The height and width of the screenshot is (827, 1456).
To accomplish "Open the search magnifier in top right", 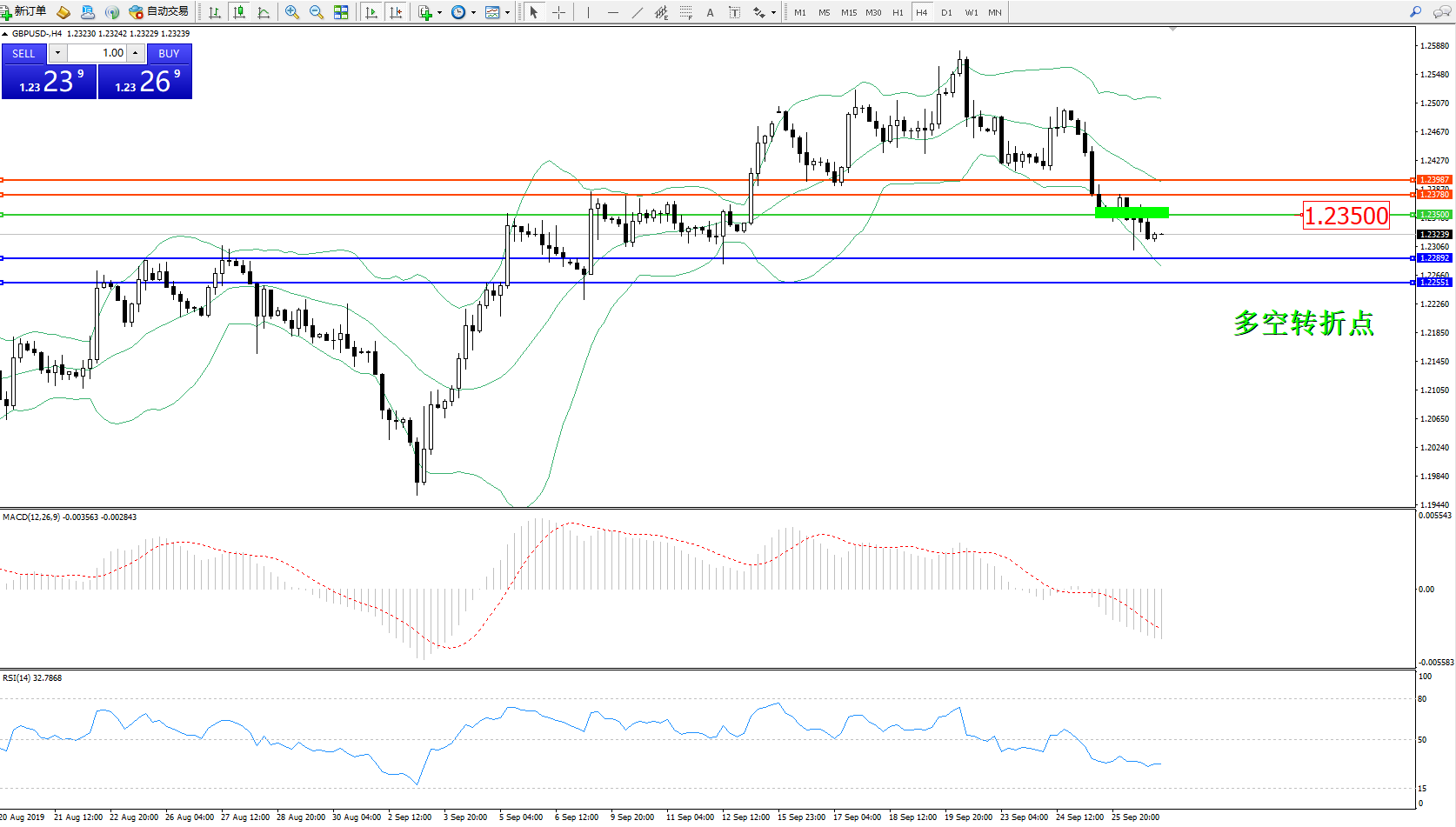I will 1415,12.
